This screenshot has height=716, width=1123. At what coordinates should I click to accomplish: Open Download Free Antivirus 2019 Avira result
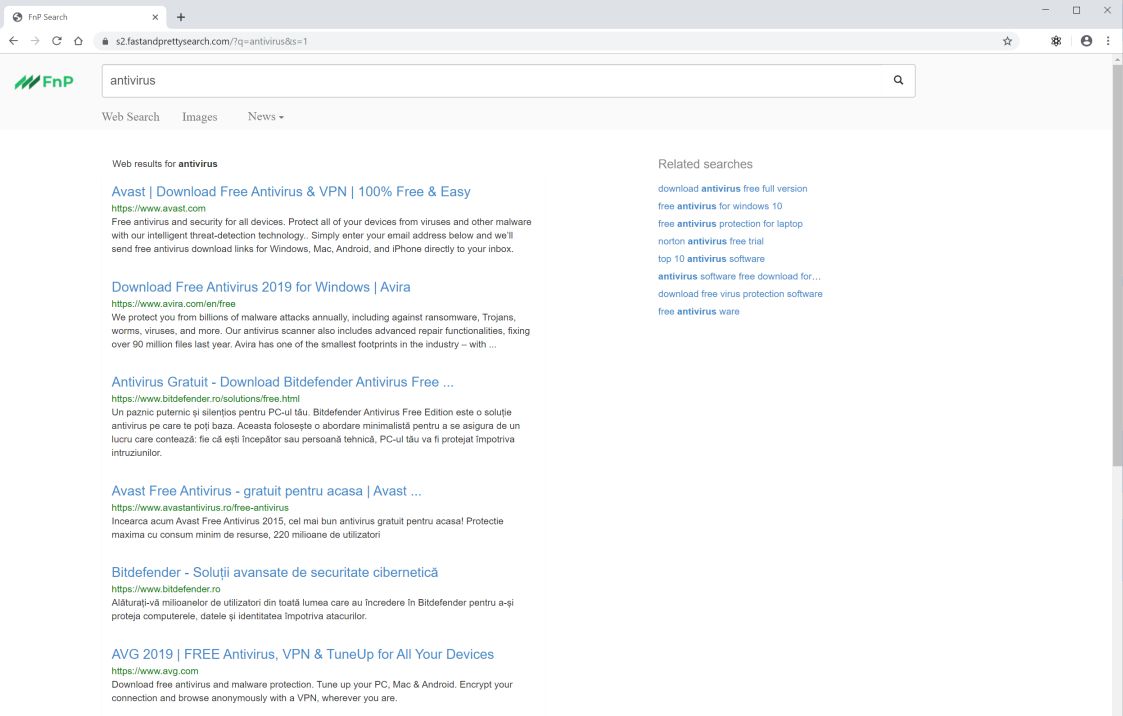261,286
